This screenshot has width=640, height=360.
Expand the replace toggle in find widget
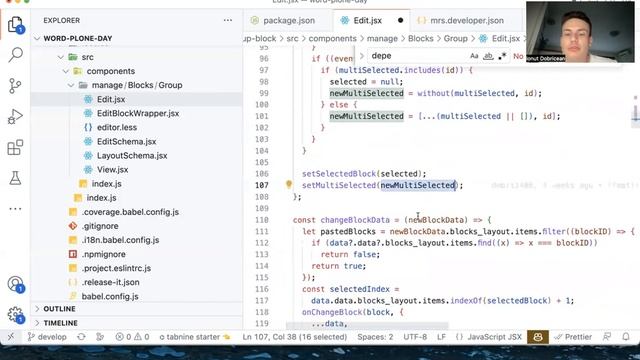(361, 56)
